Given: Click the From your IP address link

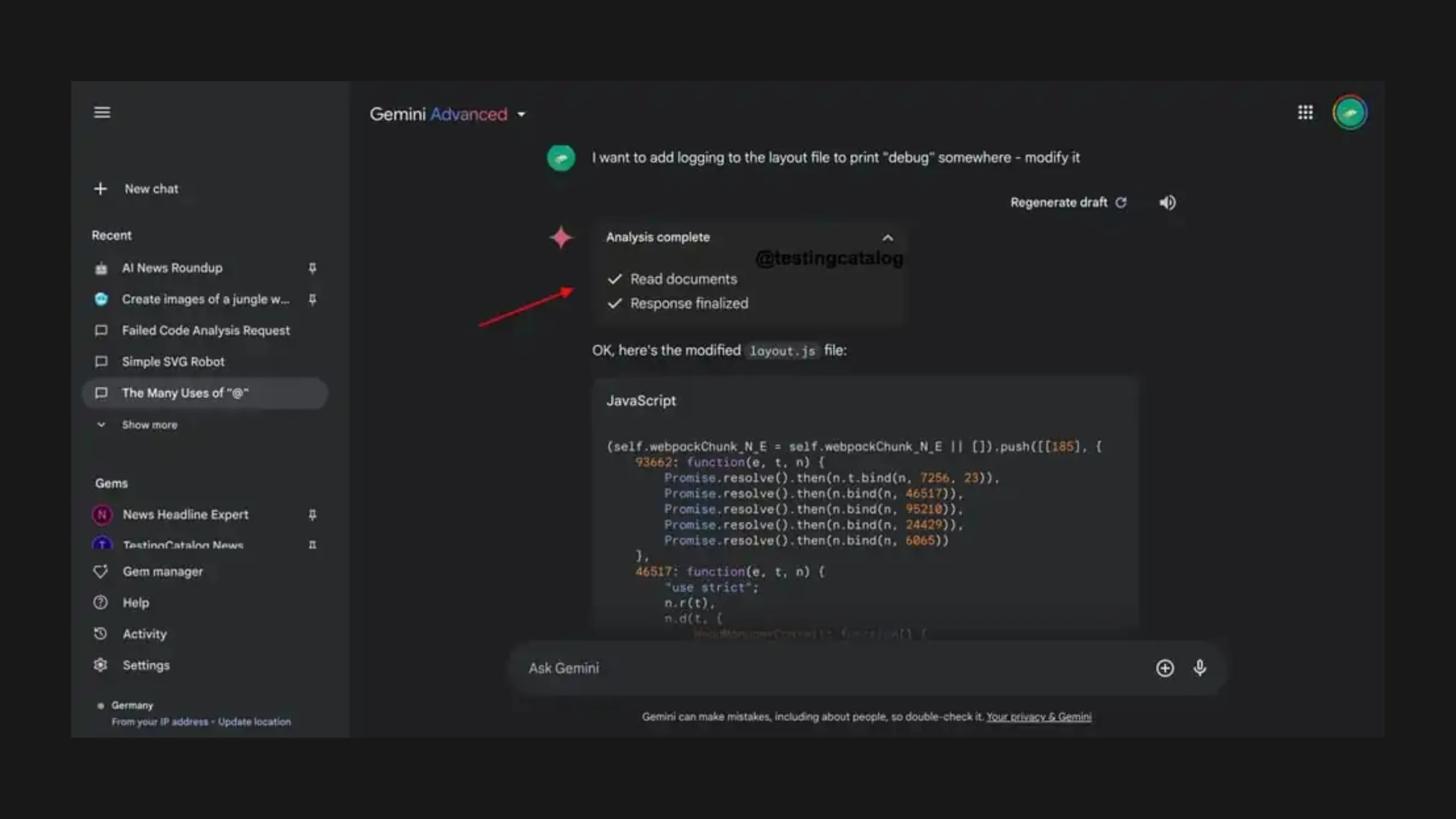Looking at the screenshot, I should pos(160,722).
